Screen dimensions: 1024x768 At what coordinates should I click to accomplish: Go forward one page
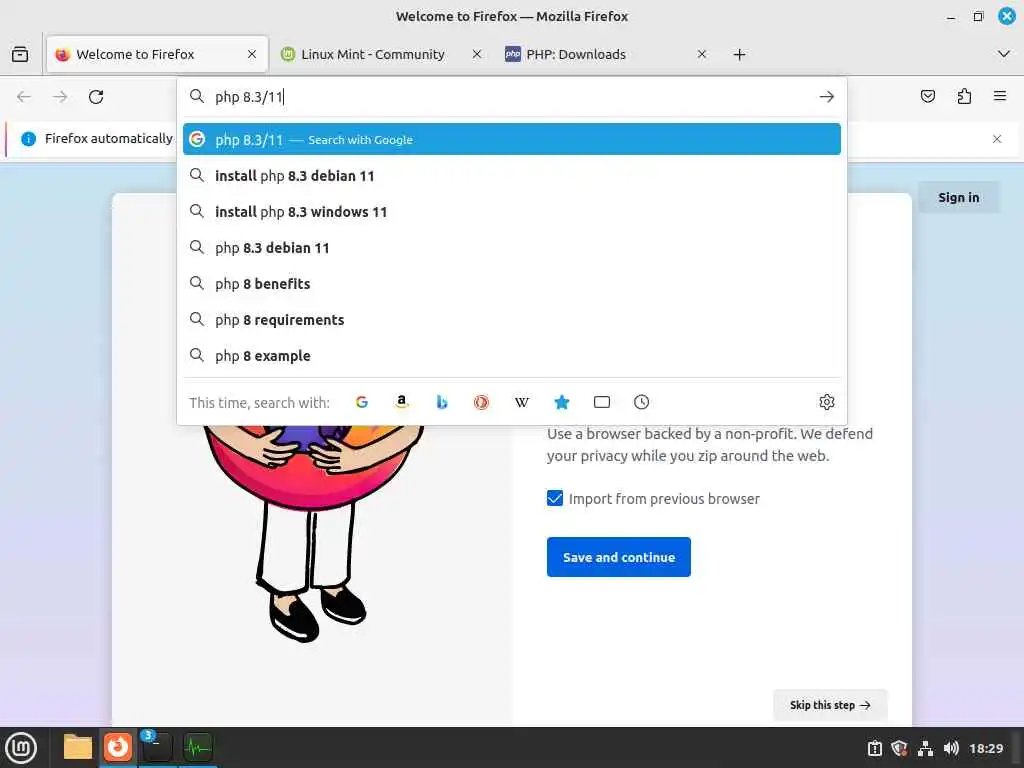[x=60, y=97]
